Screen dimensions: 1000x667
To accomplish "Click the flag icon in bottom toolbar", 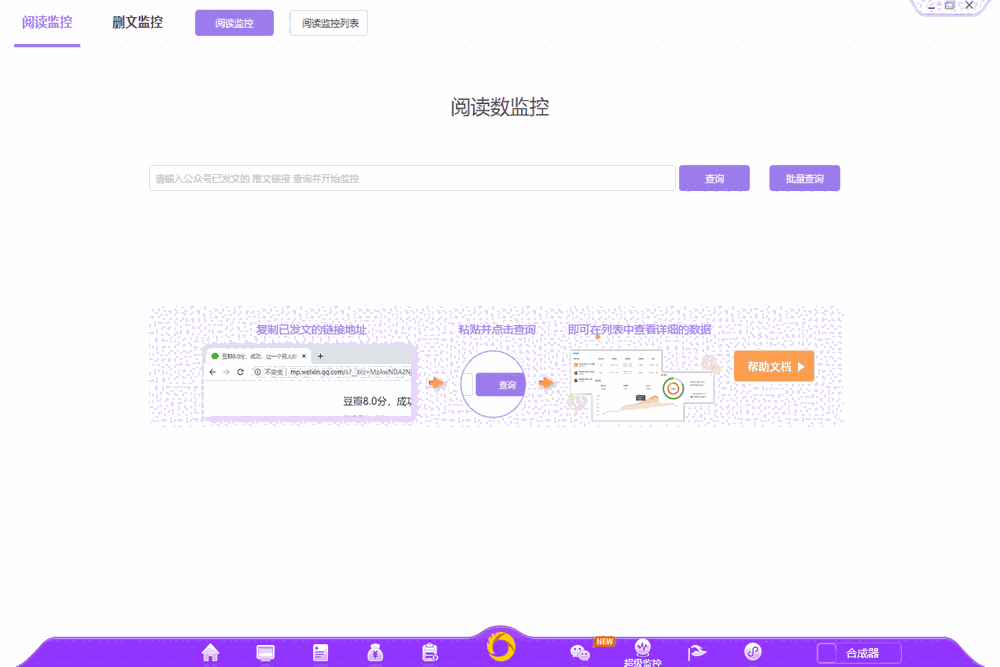I will pyautogui.click(x=697, y=651).
